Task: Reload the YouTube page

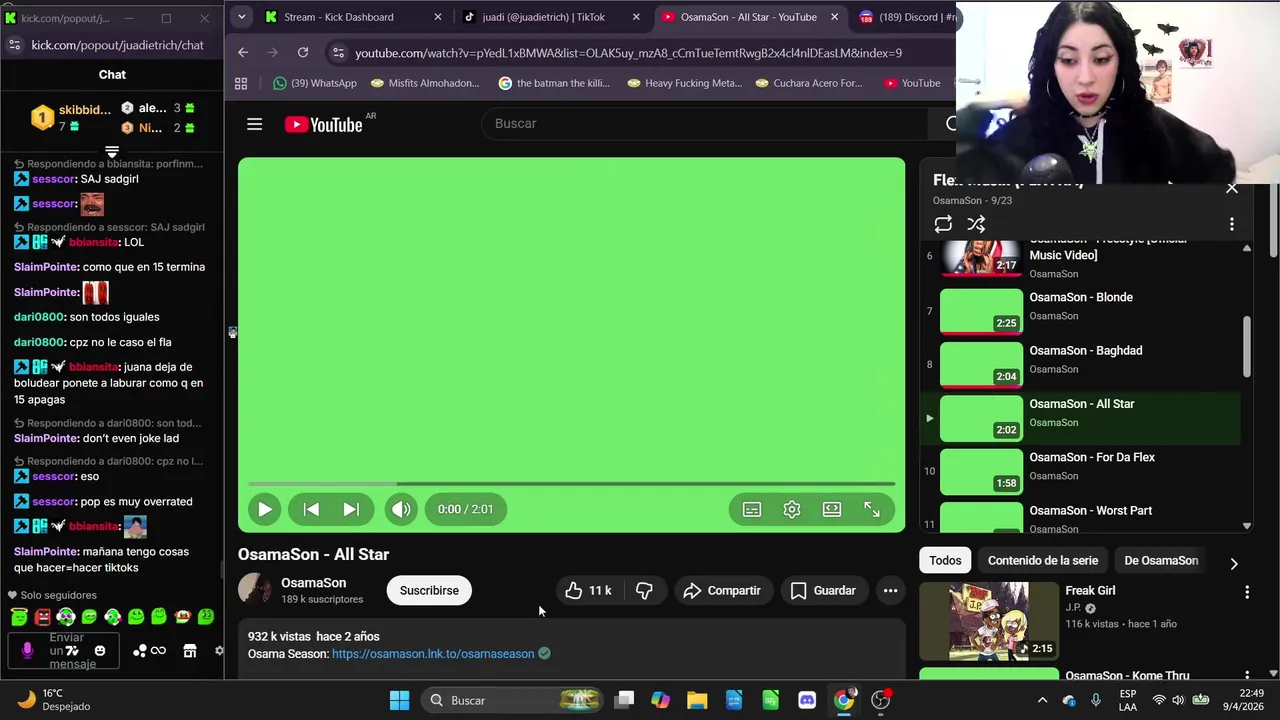Action: [x=303, y=52]
